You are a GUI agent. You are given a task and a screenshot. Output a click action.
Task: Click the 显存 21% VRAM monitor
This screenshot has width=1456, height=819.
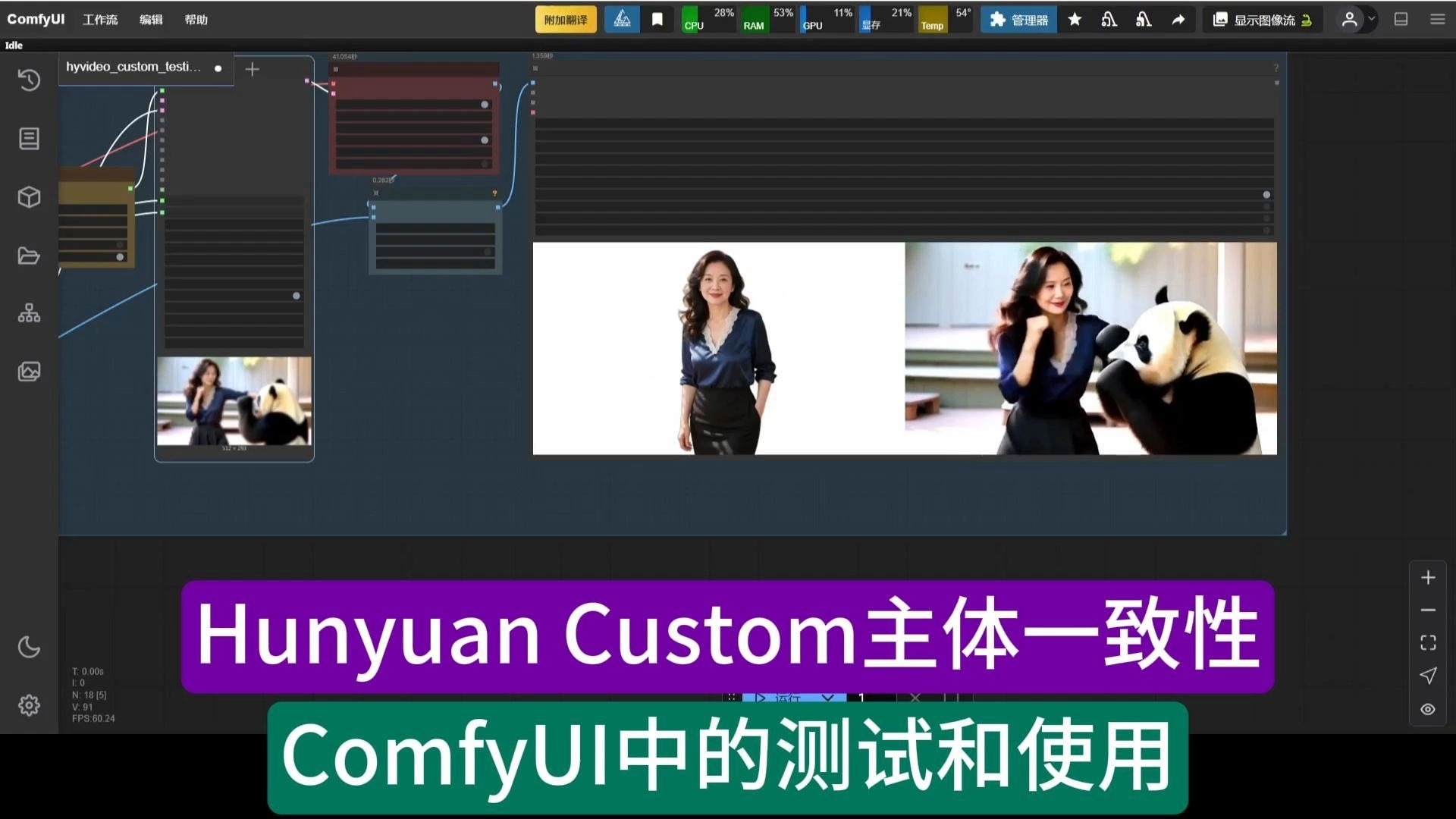(x=886, y=20)
